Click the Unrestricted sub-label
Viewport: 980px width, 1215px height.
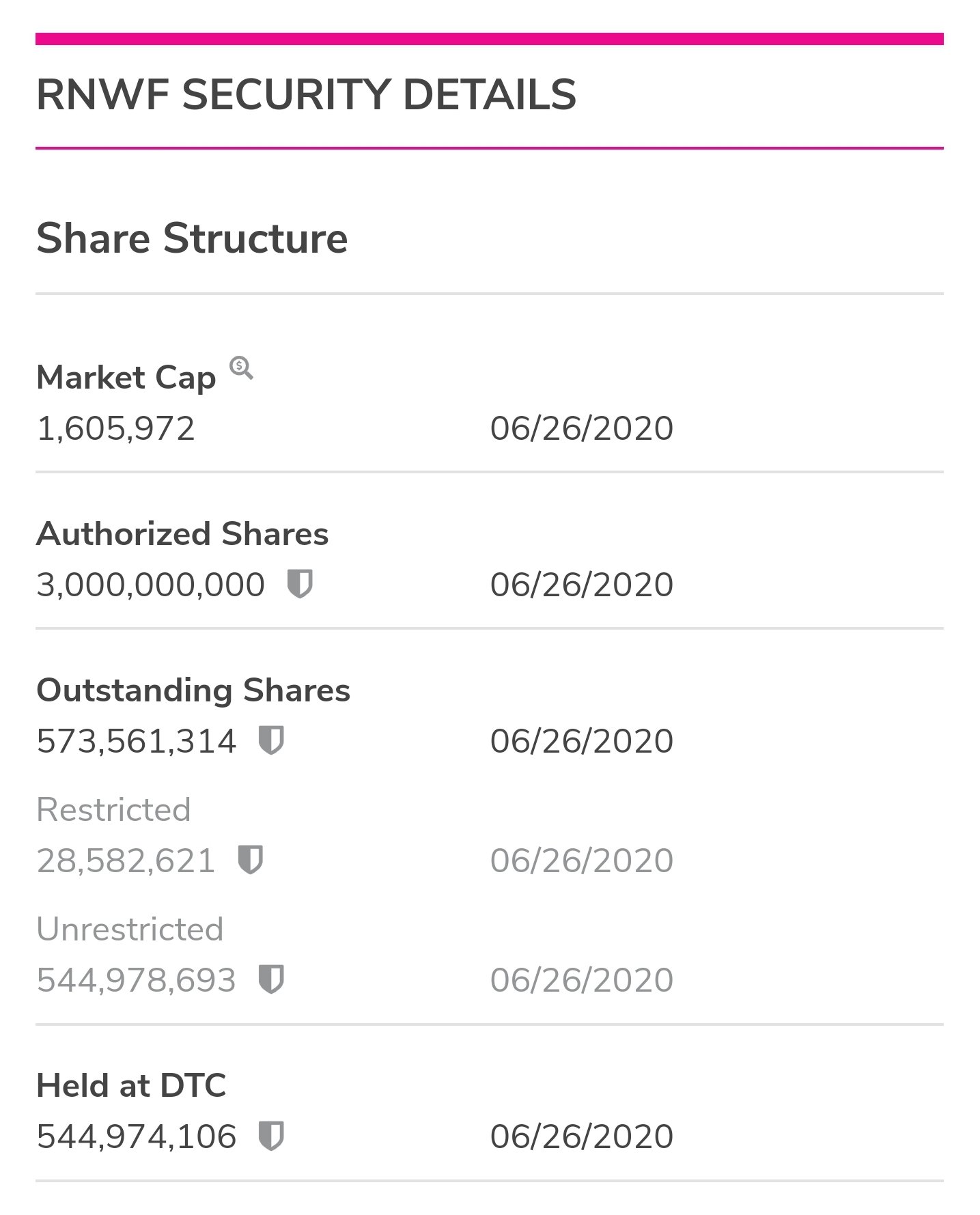click(130, 930)
